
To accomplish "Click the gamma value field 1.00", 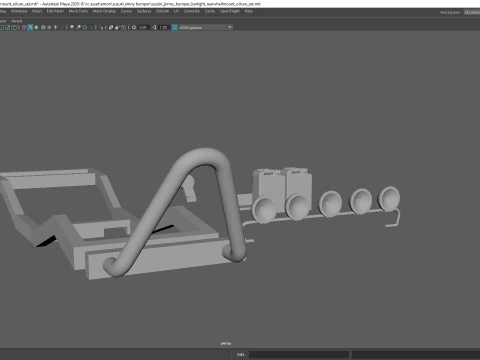I will (x=163, y=27).
